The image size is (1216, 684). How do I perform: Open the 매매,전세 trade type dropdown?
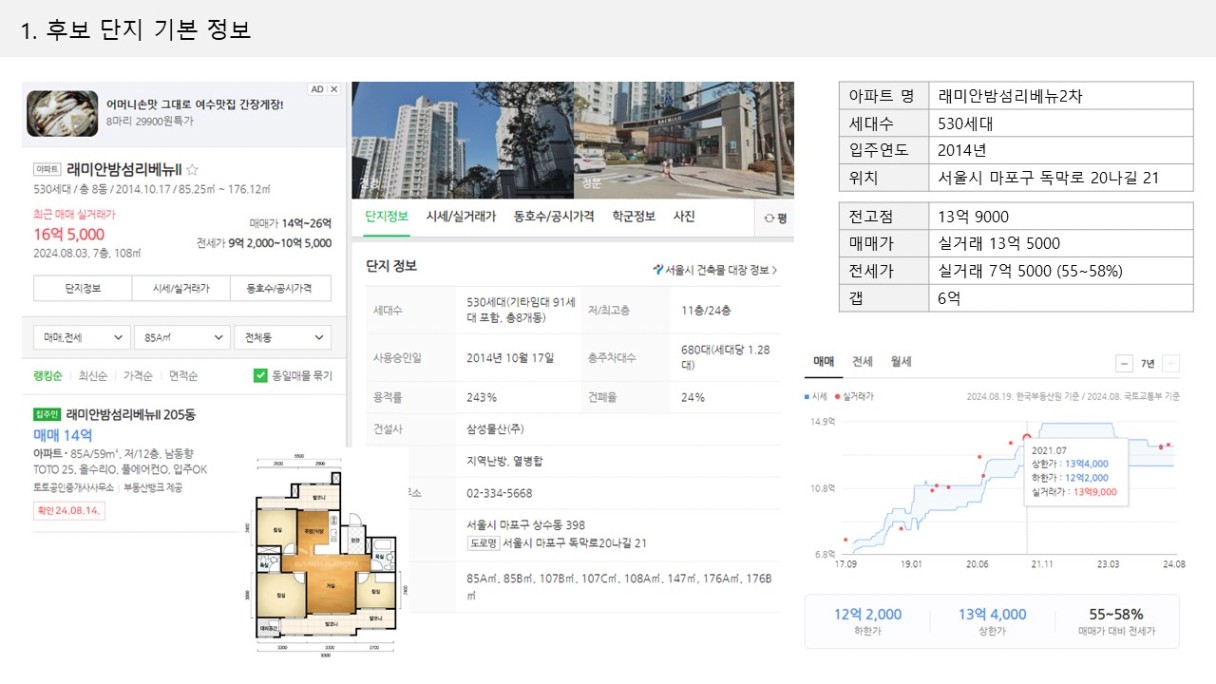click(81, 338)
